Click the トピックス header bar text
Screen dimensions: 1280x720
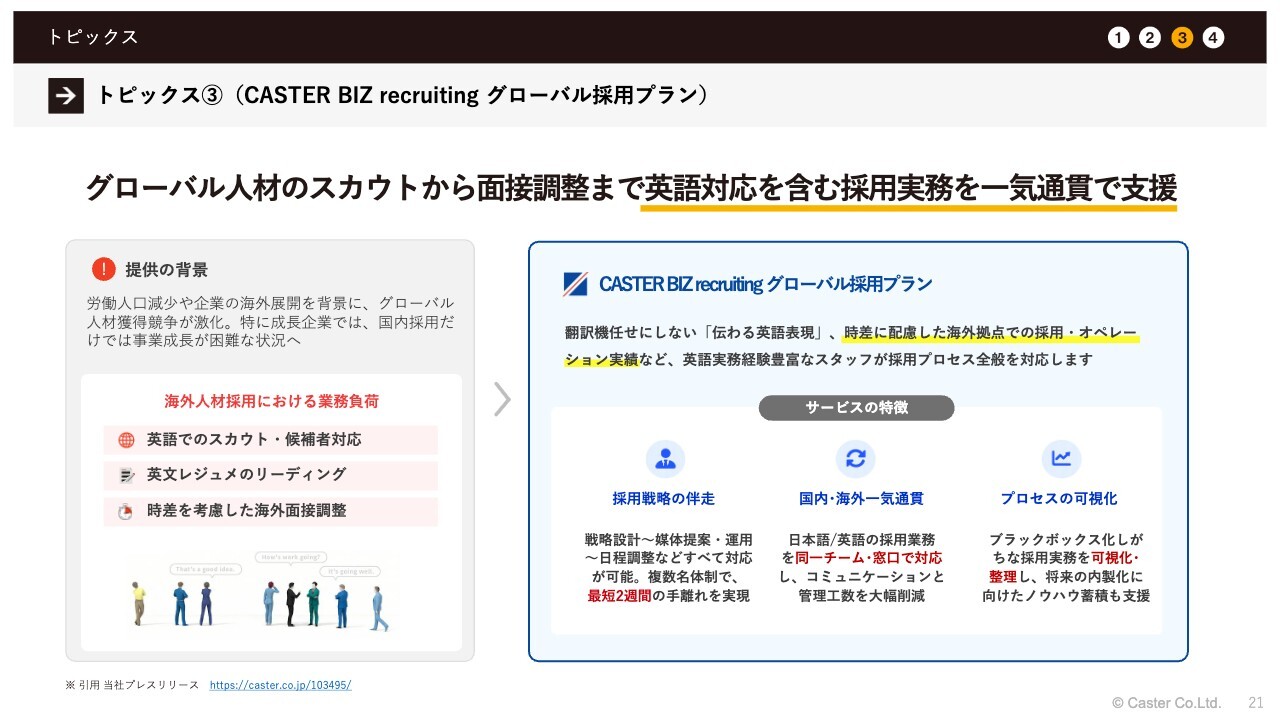(x=92, y=37)
